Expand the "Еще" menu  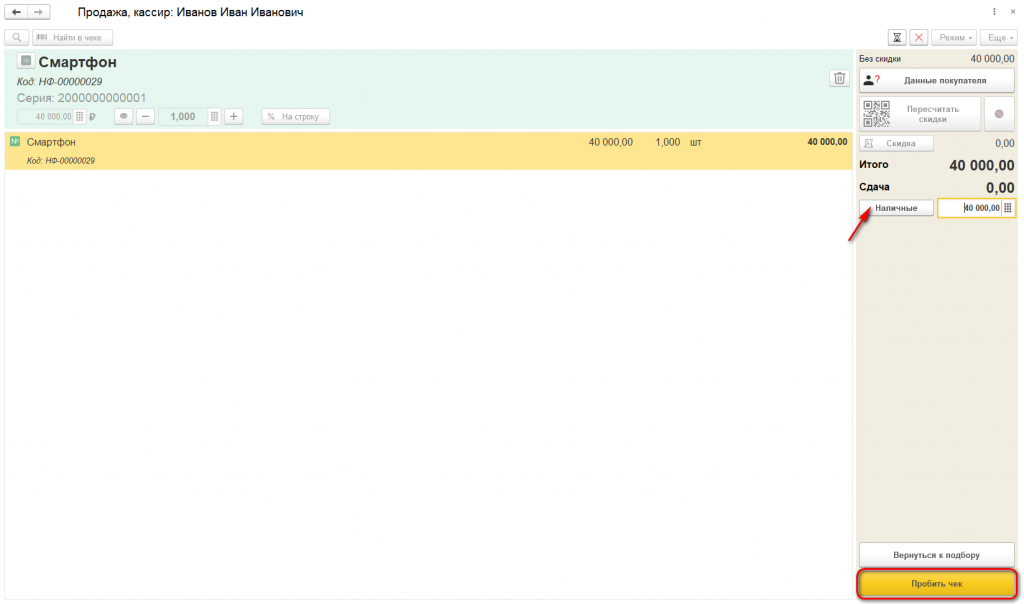[x=999, y=38]
